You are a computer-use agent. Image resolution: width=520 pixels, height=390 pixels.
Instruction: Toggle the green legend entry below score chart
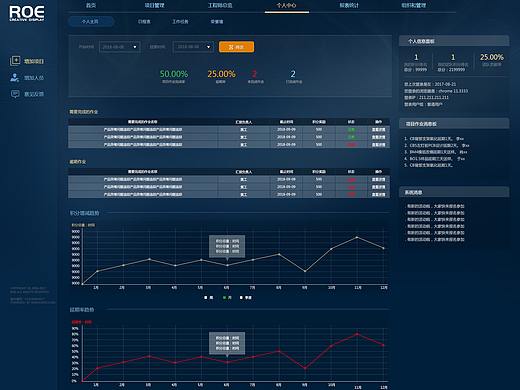pyautogui.click(x=227, y=297)
